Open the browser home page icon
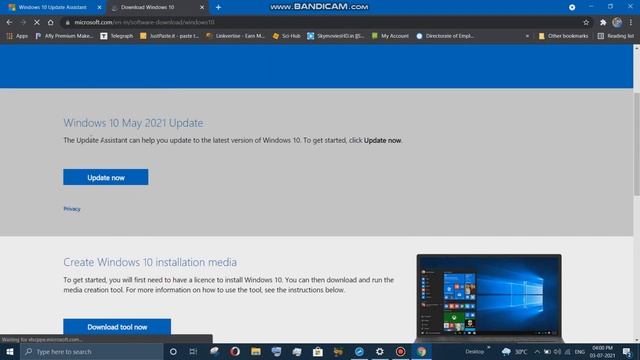 [50, 22]
